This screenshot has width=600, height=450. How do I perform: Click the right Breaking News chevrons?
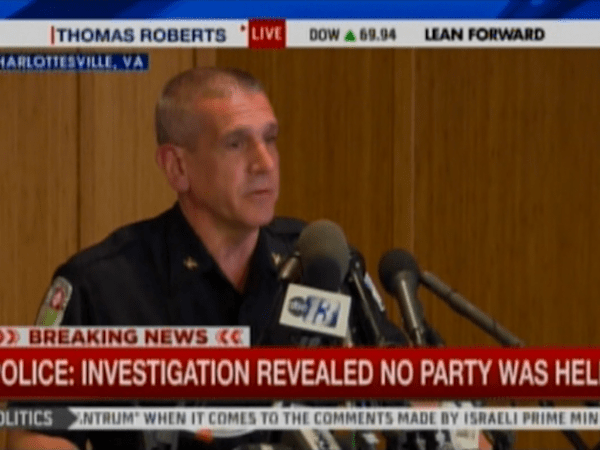[x=229, y=337]
